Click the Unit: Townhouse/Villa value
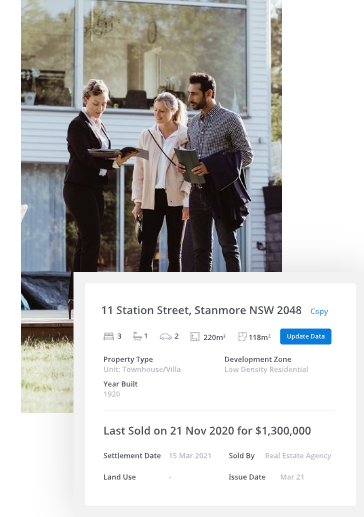This screenshot has height=517, width=364. [x=142, y=369]
